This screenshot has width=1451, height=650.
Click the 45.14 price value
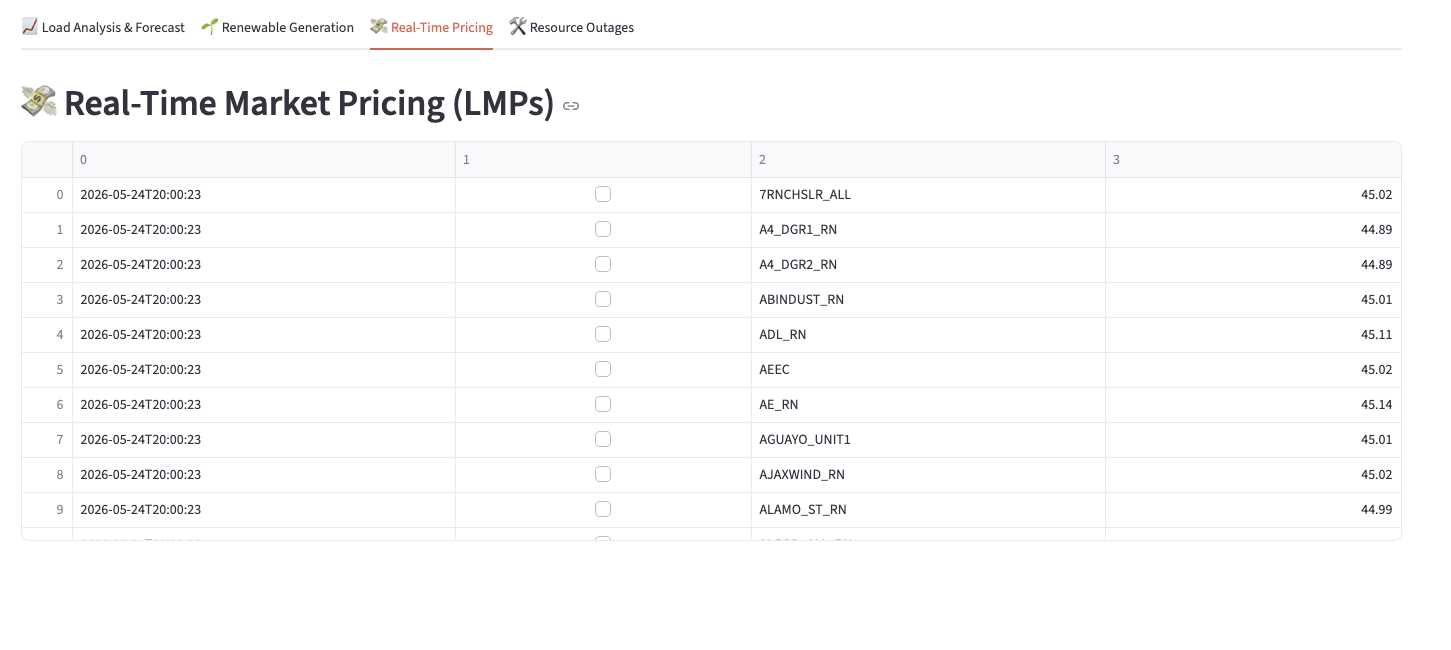click(1376, 405)
